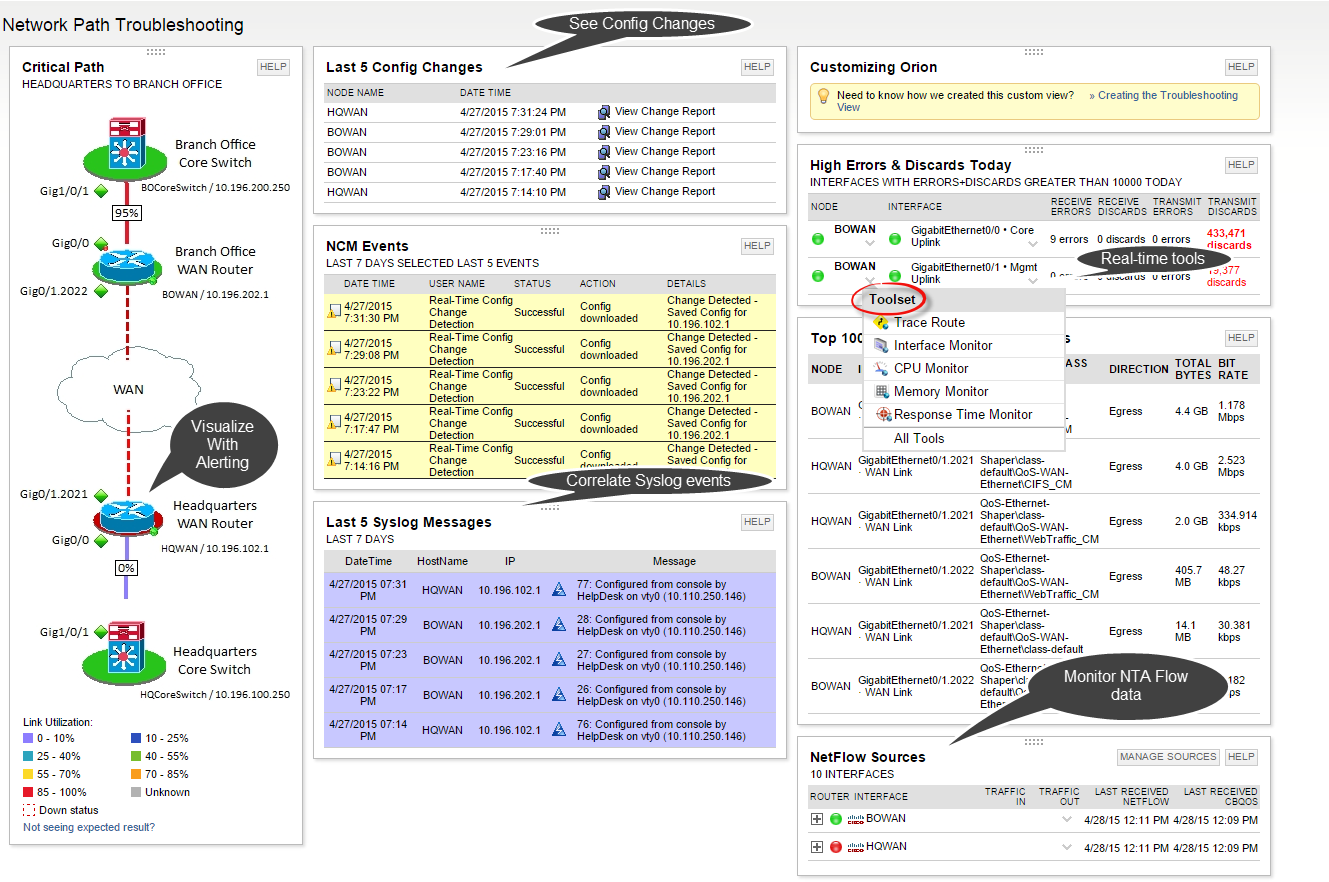This screenshot has height=882, width=1329.
Task: Click the 4.4 GB total bytes value
Action: point(1191,411)
